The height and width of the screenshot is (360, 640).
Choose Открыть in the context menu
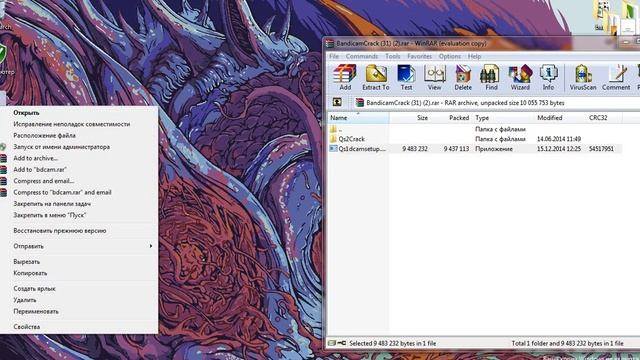coord(79,113)
